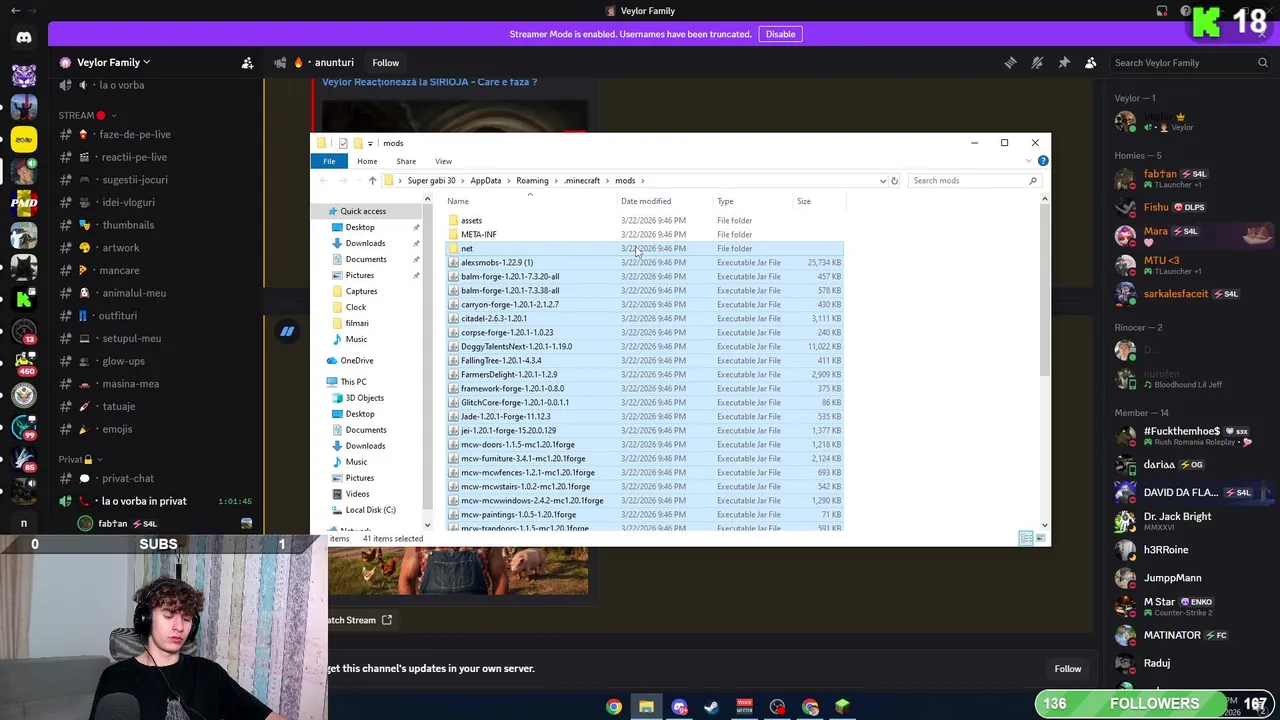The image size is (1280, 720).
Task: Open the Threads icon in the Discord header
Action: 1010,63
